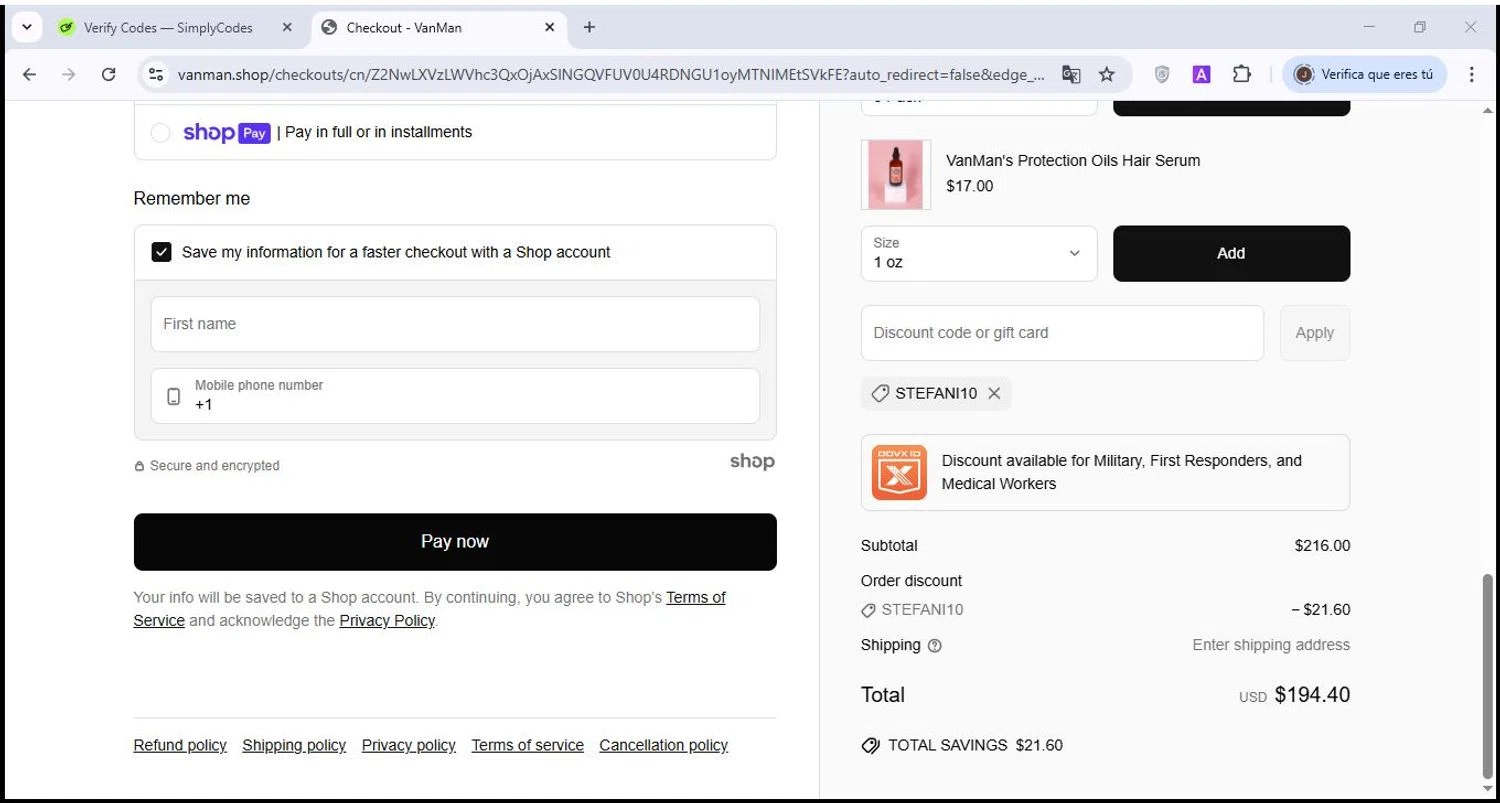Viewport: 1500px width, 803px height.
Task: Click the TOTAL SAVINGS $21.60 text
Action: (x=975, y=745)
